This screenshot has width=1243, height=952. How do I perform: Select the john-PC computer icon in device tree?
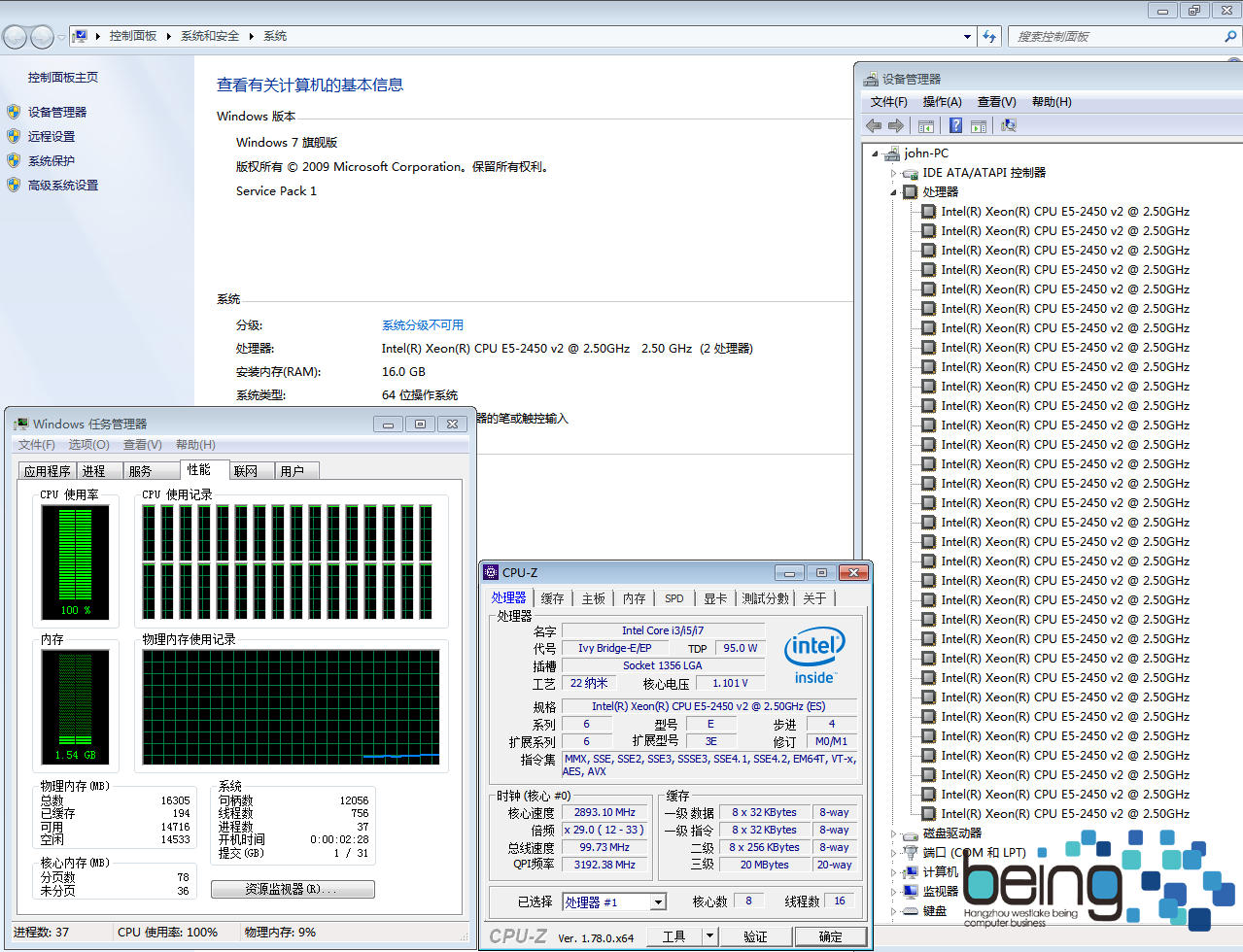pos(892,153)
